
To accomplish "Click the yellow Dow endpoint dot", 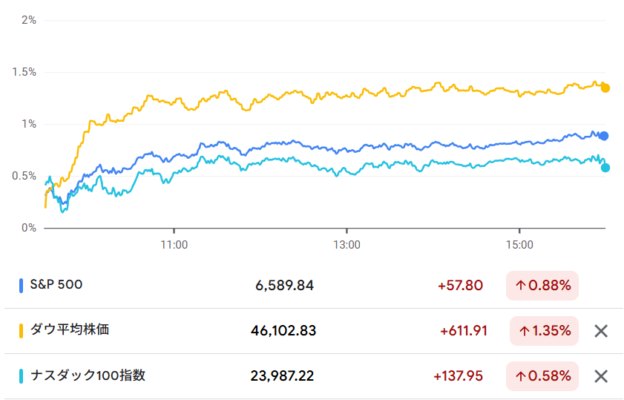I will 605,88.
